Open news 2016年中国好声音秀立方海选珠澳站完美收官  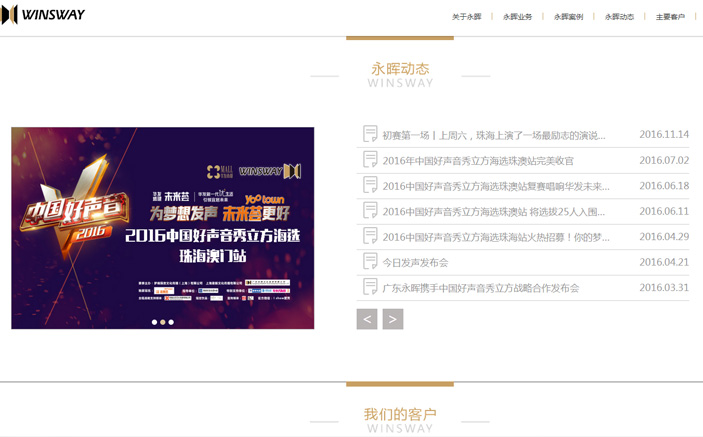tap(478, 160)
